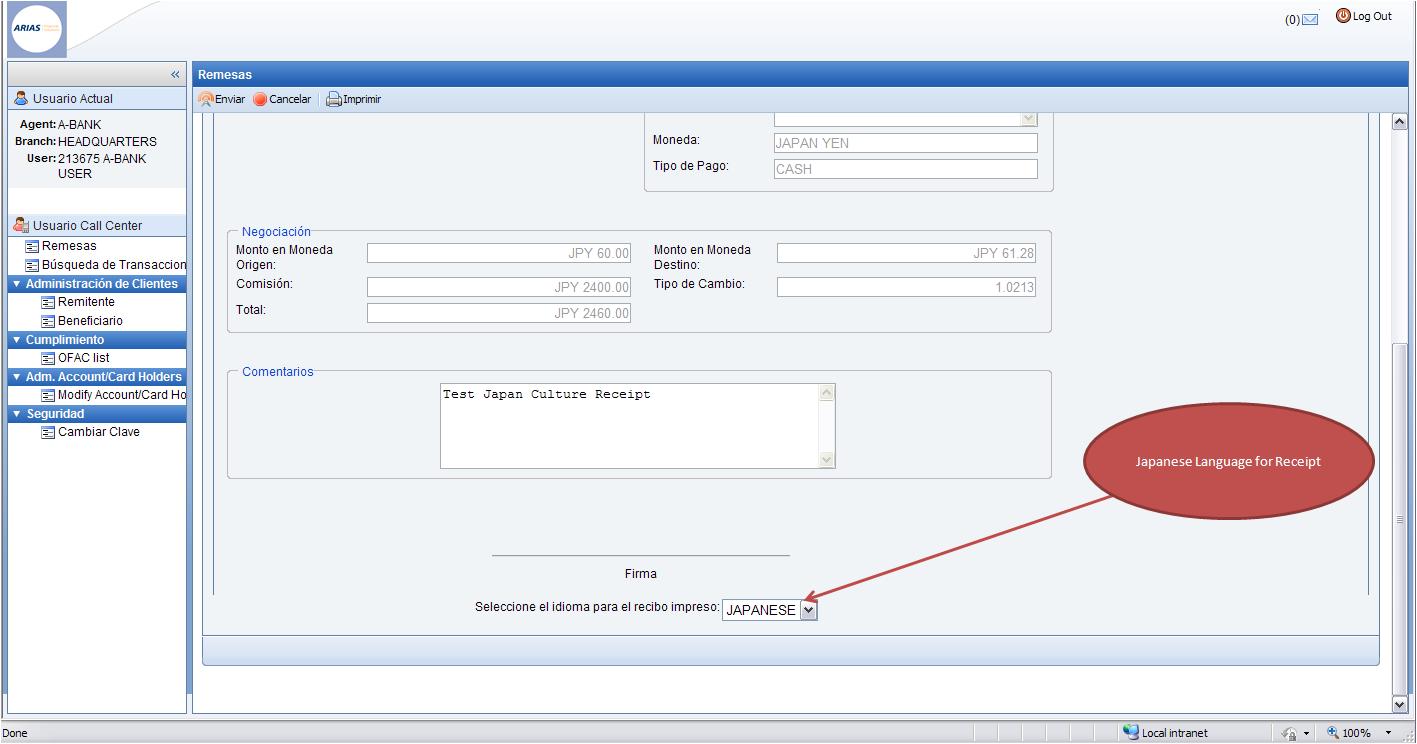Viewport: 1417px width, 744px height.
Task: Open the mail inbox envelope icon
Action: (1310, 19)
